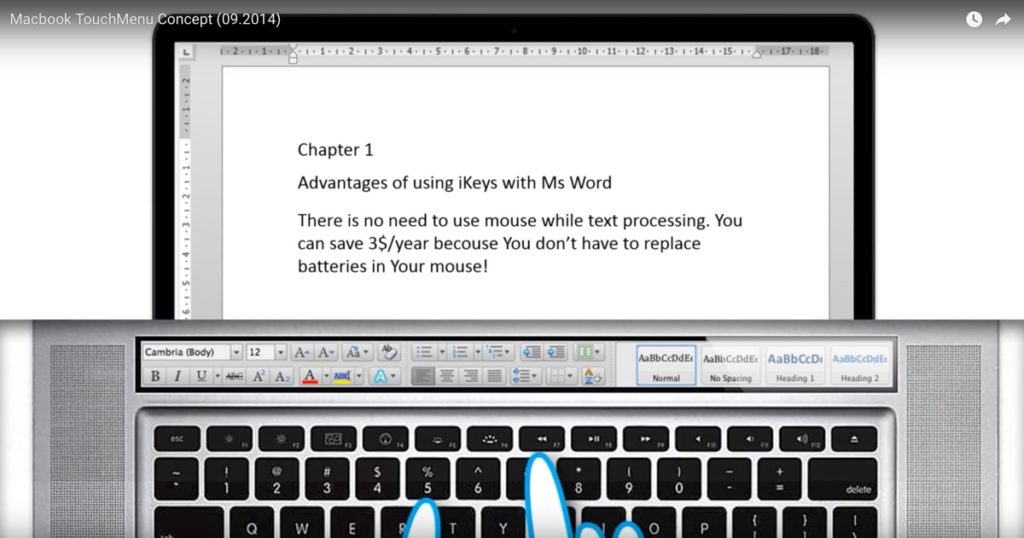
Task: Click the F7 rewind key
Action: tap(541, 439)
